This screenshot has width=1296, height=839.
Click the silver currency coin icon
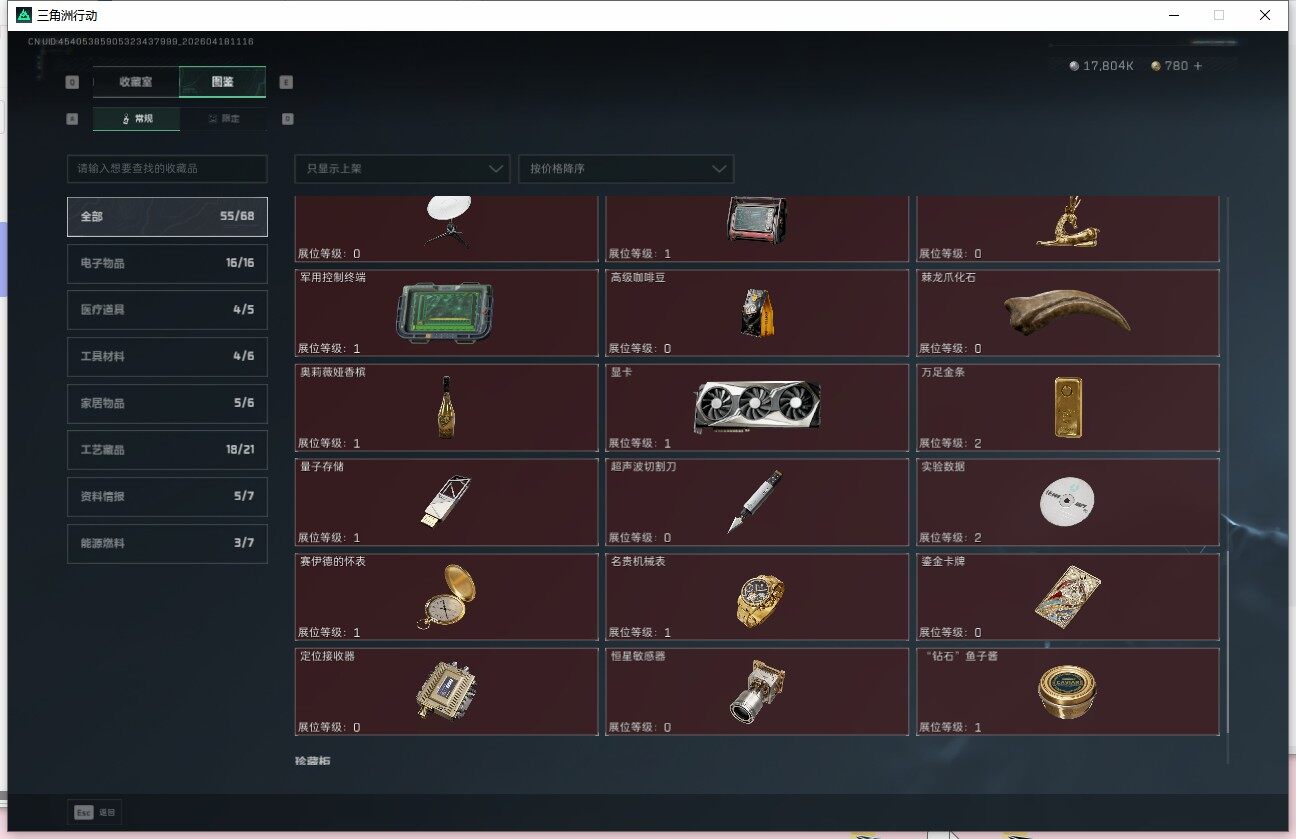pos(1074,66)
